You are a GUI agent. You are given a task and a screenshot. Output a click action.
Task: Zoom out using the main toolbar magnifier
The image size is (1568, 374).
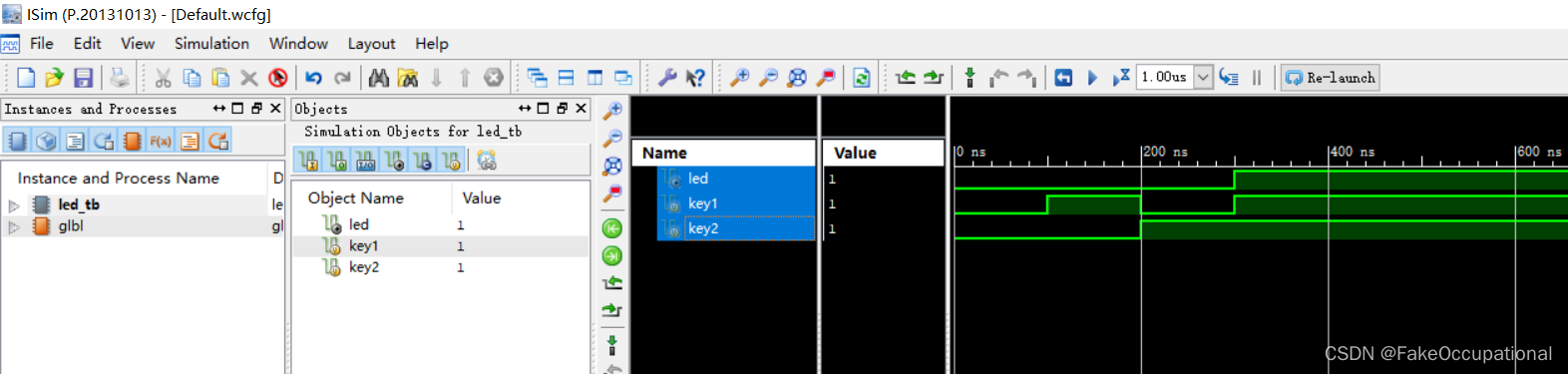[x=769, y=78]
